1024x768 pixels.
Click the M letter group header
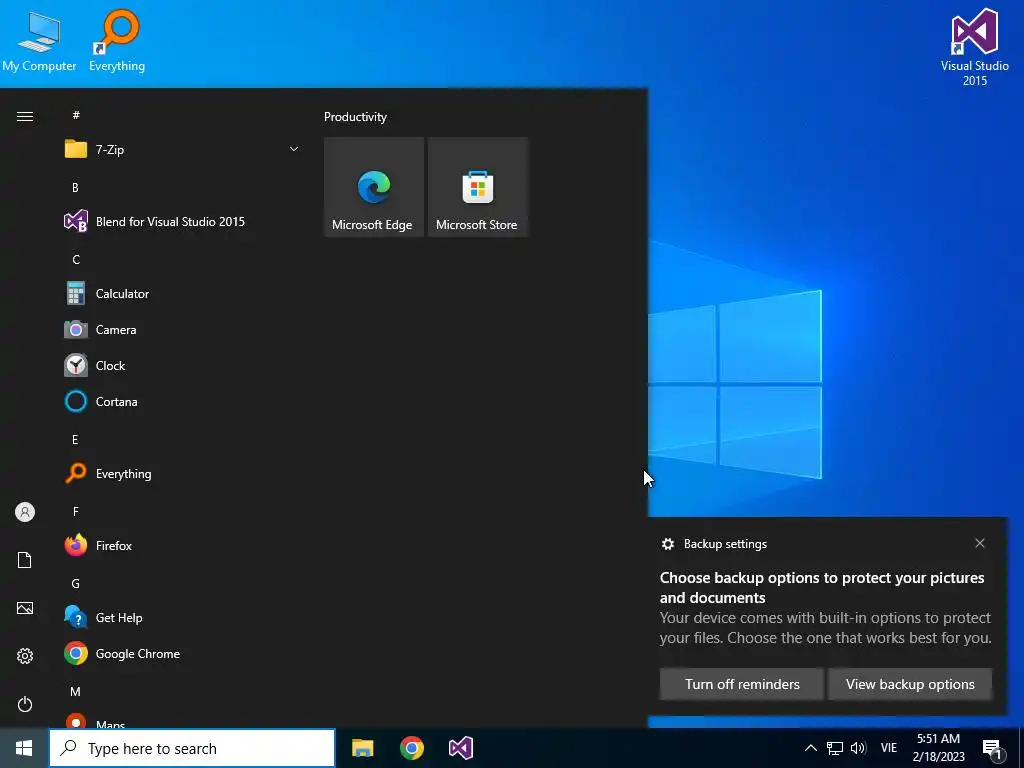(76, 692)
